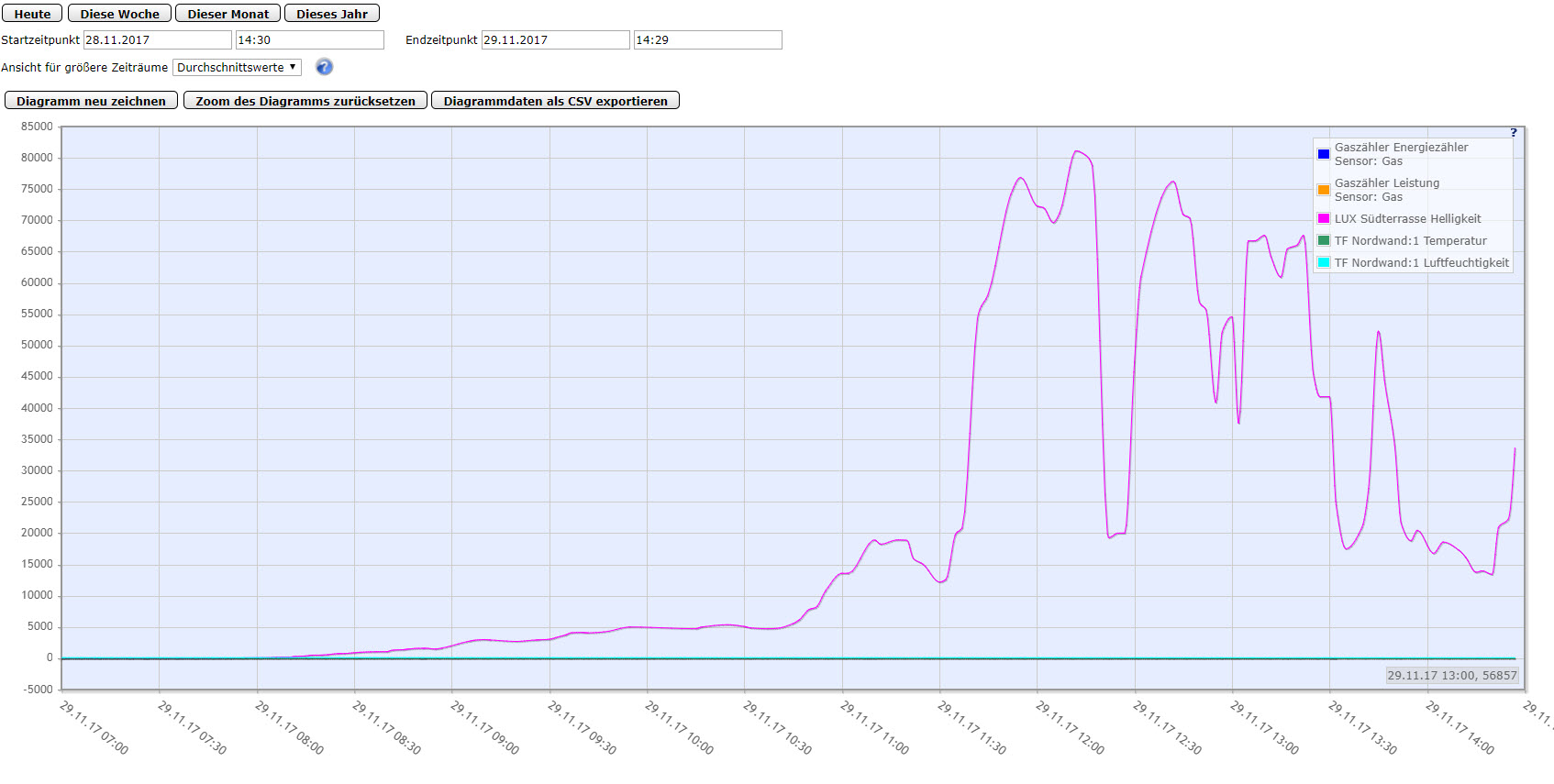The width and height of the screenshot is (1554, 784).
Task: Reset zoom via Zoom des Diagramms zurücksetzen
Action: [x=305, y=101]
